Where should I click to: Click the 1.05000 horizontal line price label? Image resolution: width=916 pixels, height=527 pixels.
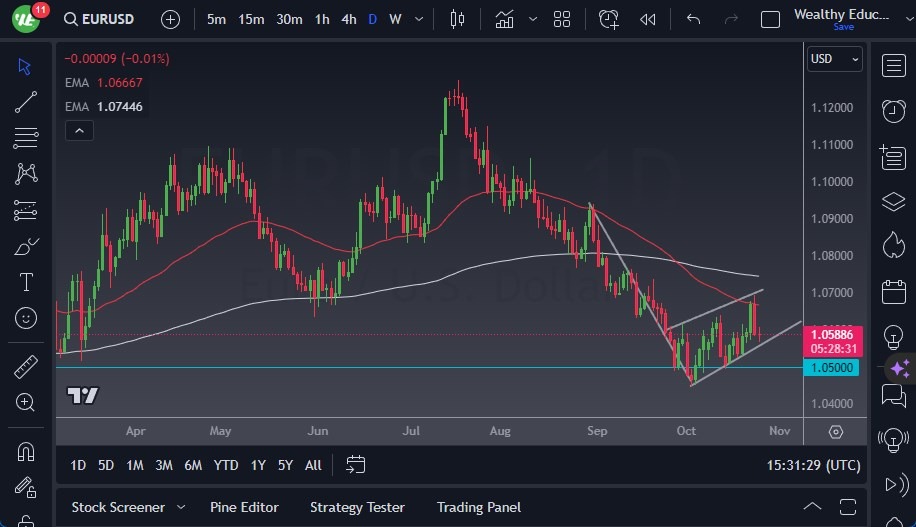[831, 368]
